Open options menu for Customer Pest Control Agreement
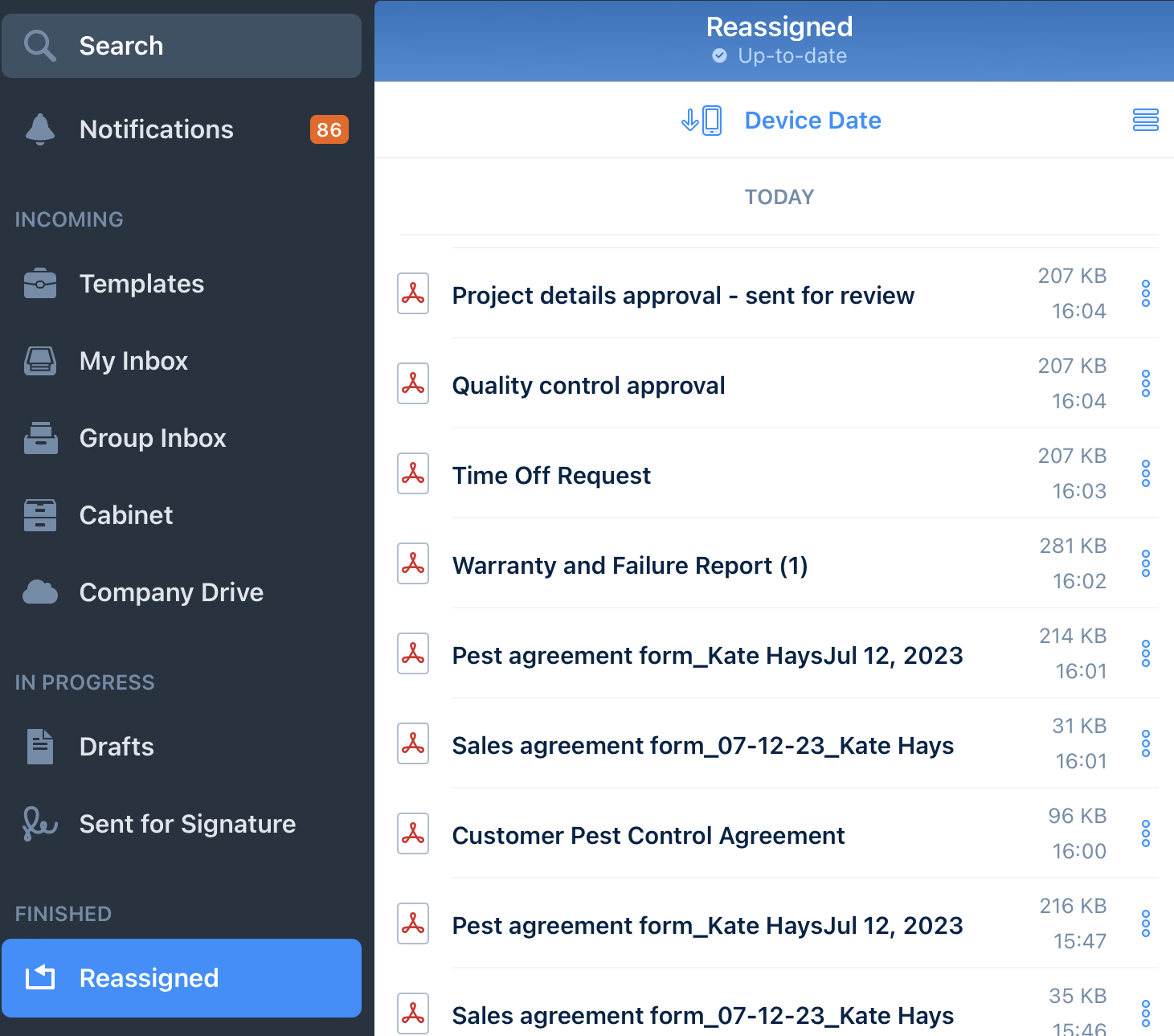Viewport: 1174px width, 1036px height. pos(1145,833)
